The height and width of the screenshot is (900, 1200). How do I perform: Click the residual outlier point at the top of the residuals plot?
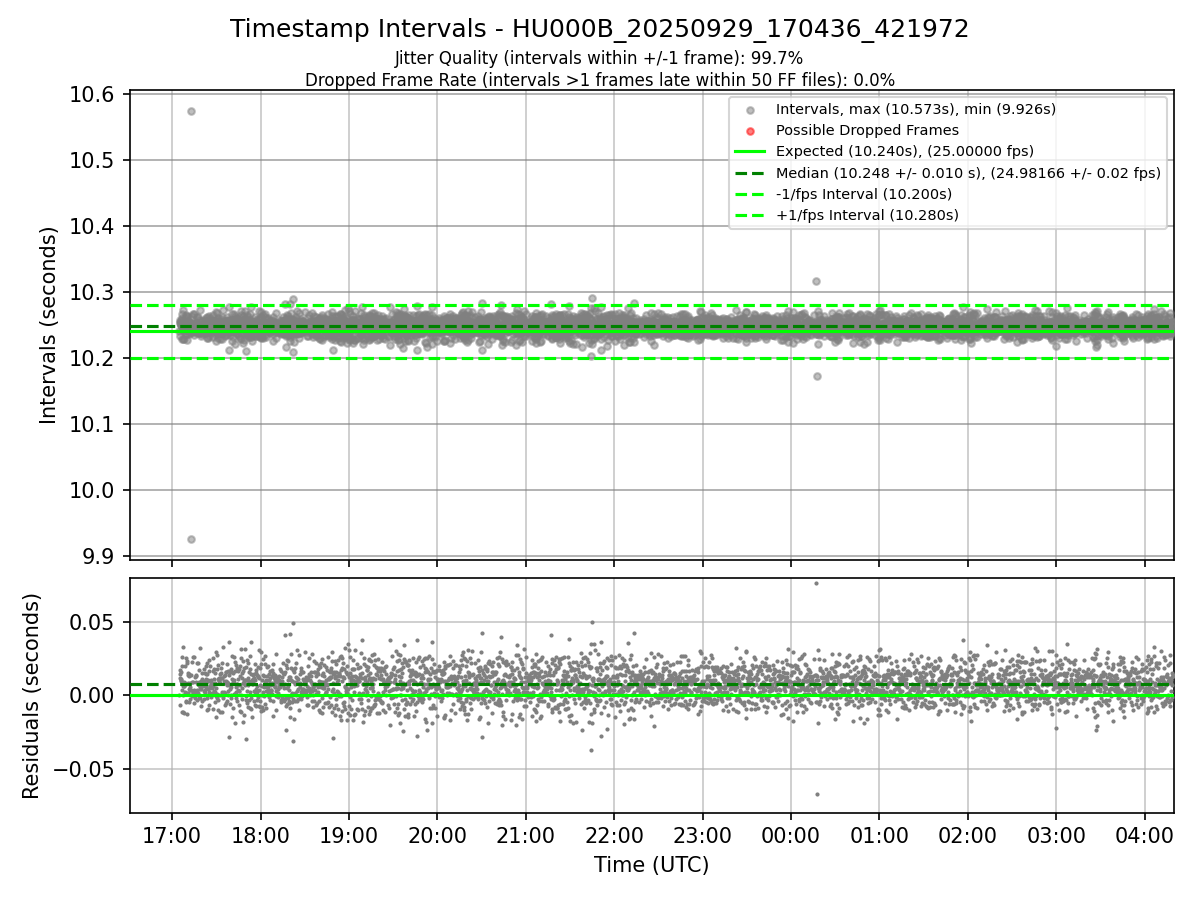[816, 583]
